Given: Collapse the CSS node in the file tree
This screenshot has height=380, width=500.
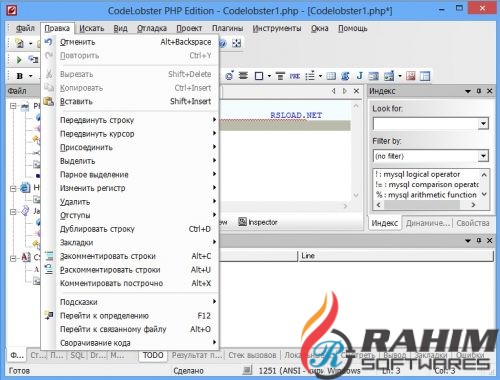Looking at the screenshot, I should pyautogui.click(x=13, y=258).
